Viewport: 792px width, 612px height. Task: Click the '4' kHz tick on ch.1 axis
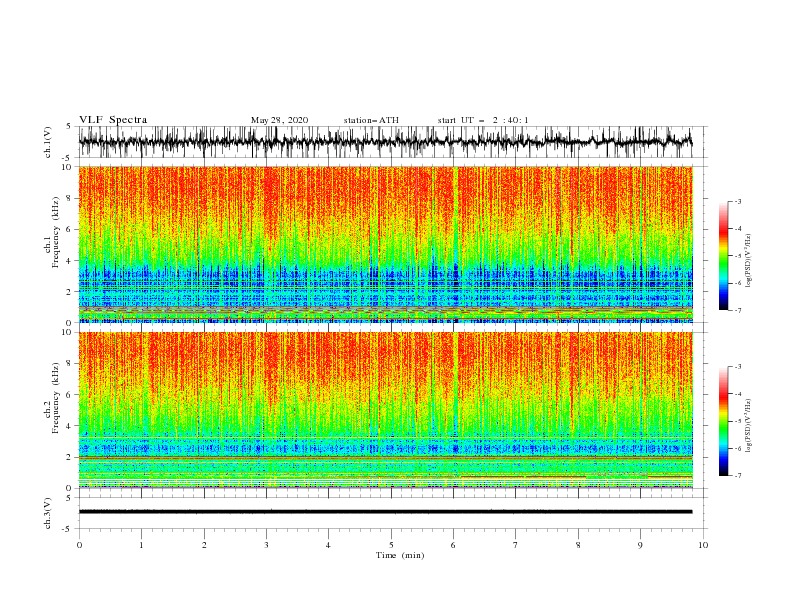(70, 261)
